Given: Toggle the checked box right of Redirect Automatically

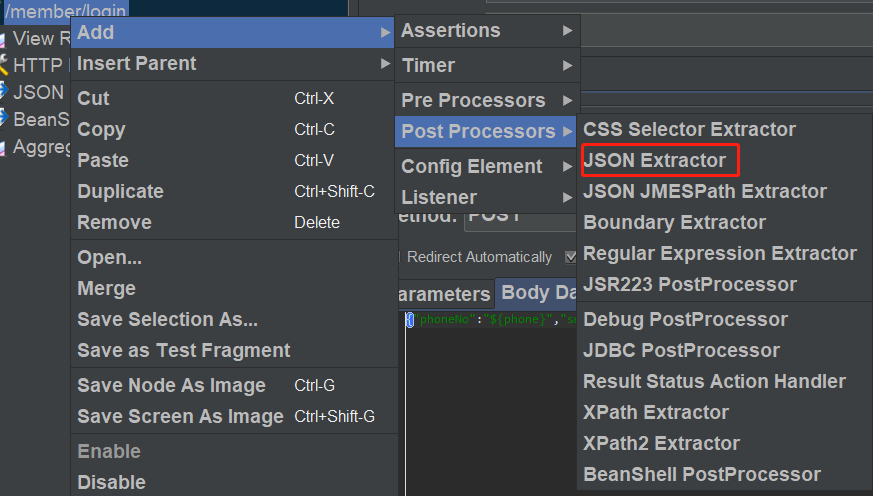Looking at the screenshot, I should pyautogui.click(x=571, y=257).
